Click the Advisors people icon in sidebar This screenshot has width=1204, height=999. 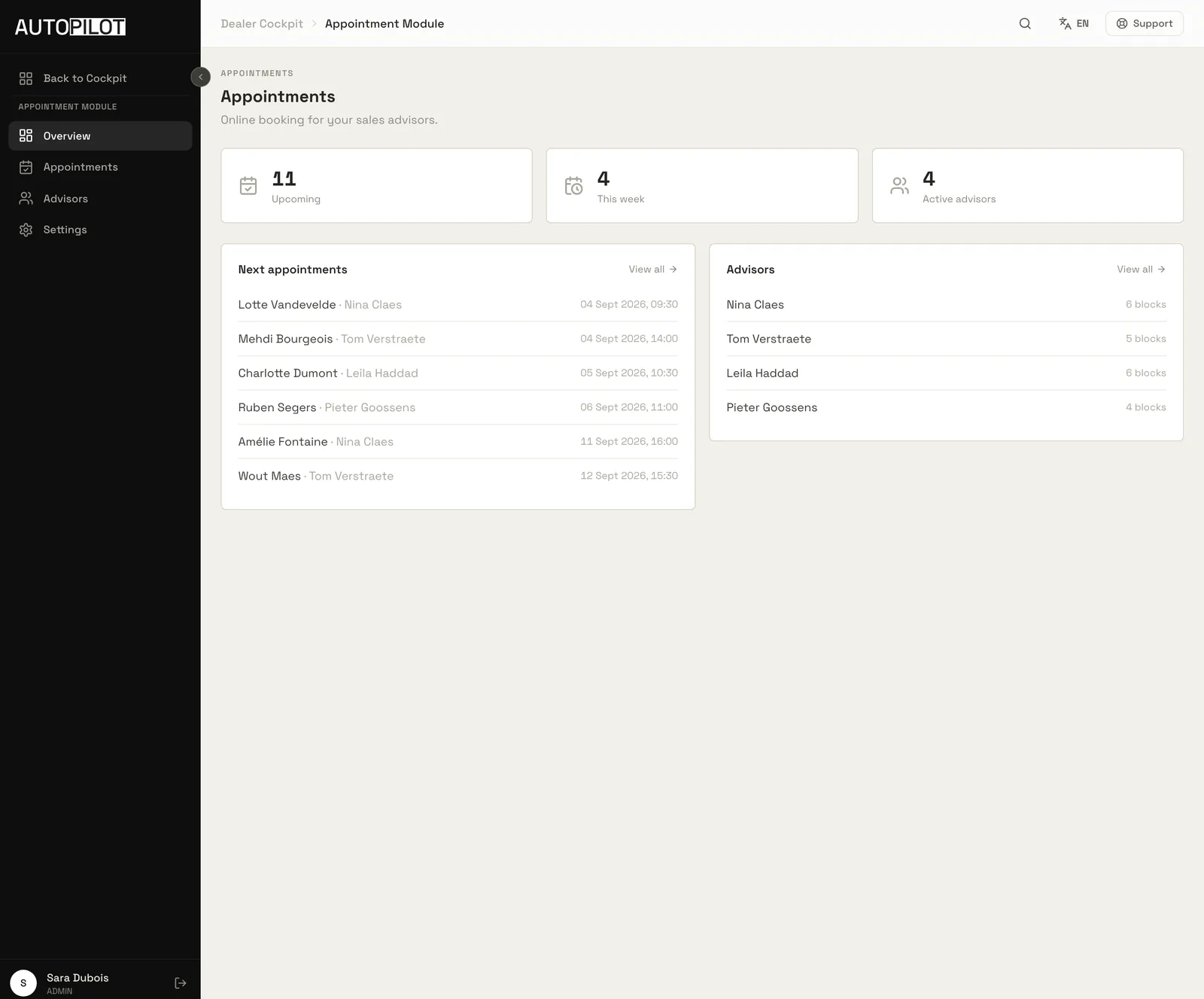pos(26,199)
